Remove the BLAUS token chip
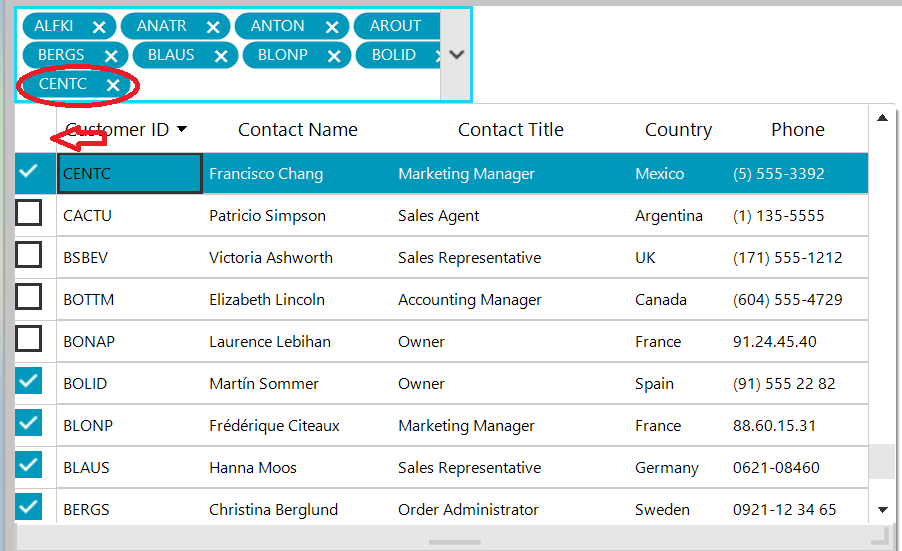Image resolution: width=902 pixels, height=551 pixels. (x=221, y=56)
